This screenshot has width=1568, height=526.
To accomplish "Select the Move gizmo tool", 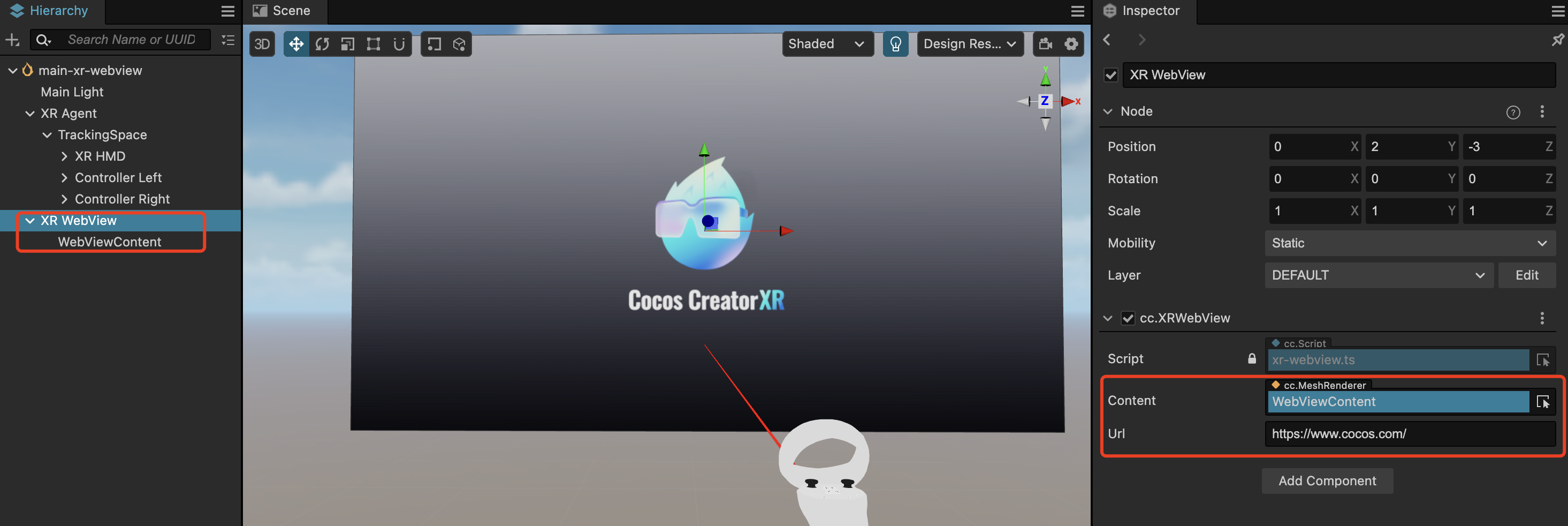I will tap(296, 44).
